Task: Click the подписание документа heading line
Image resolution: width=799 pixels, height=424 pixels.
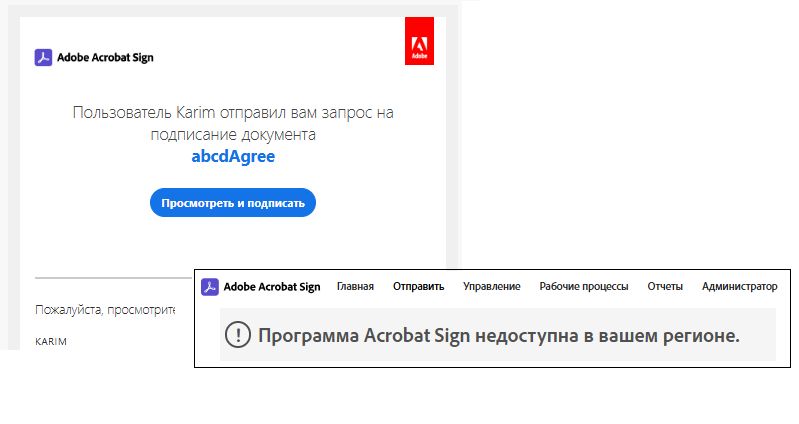Action: (x=233, y=134)
